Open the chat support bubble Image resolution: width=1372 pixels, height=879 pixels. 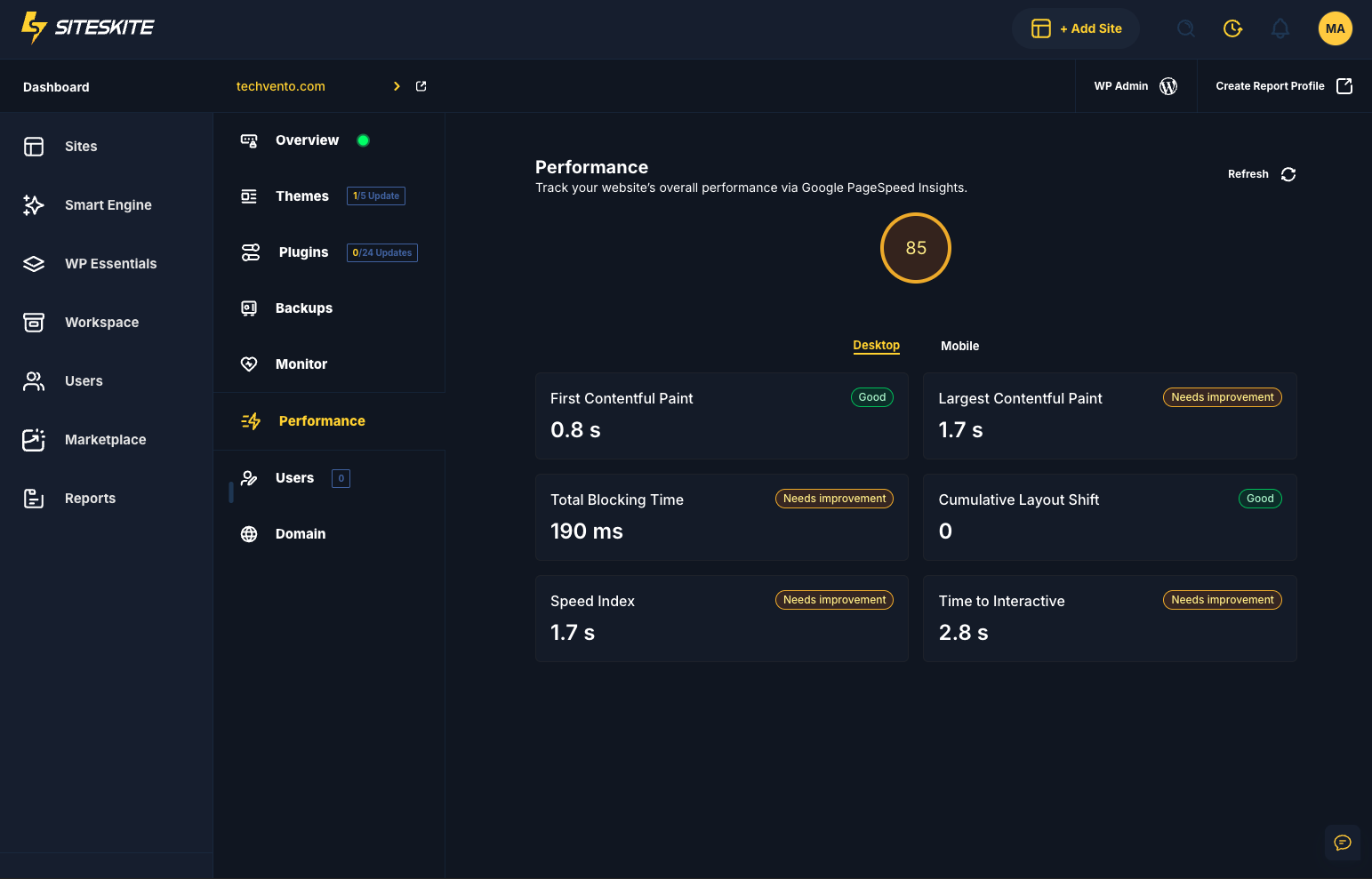point(1342,843)
